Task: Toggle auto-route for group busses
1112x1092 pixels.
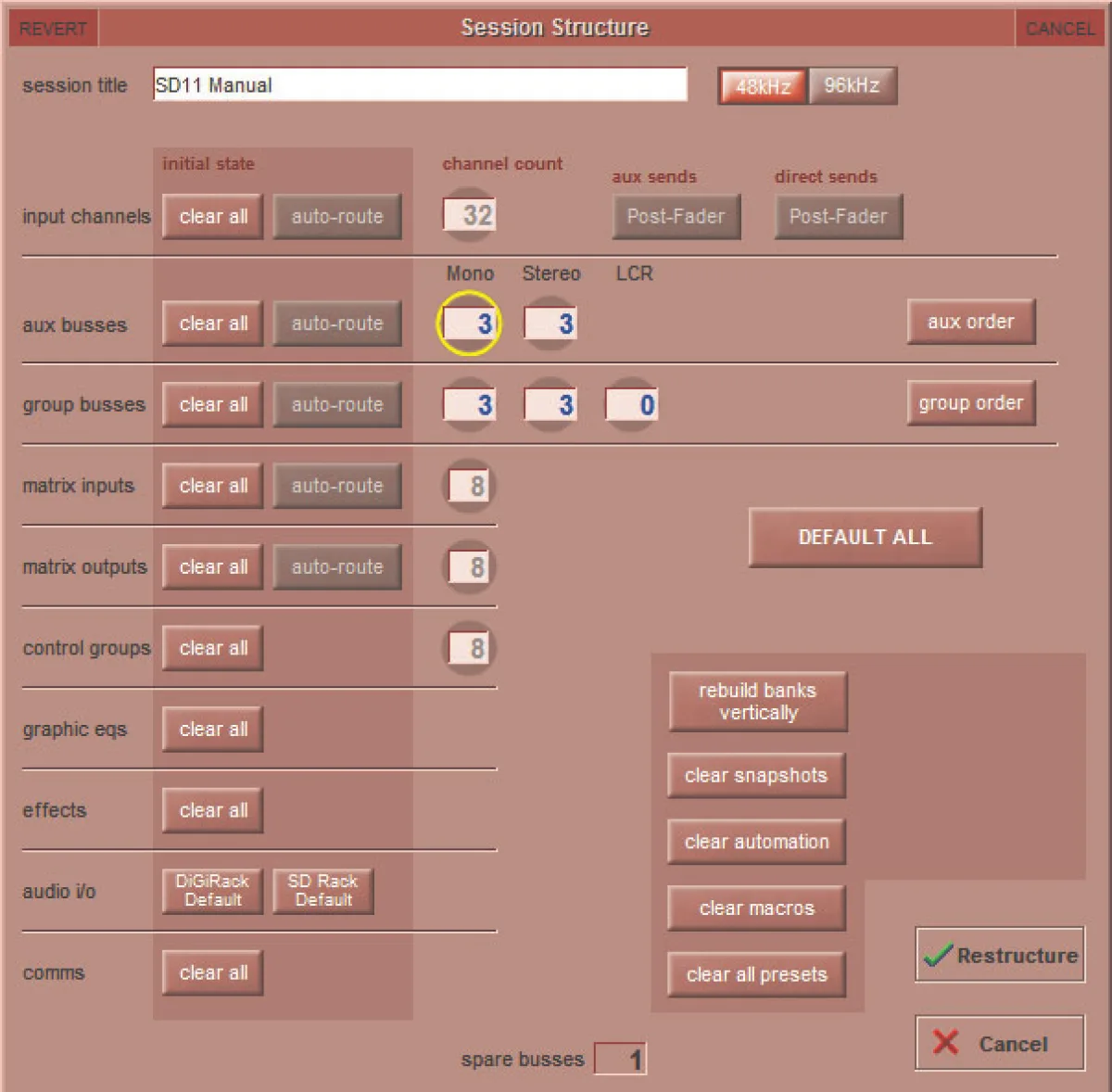Action: pos(337,405)
